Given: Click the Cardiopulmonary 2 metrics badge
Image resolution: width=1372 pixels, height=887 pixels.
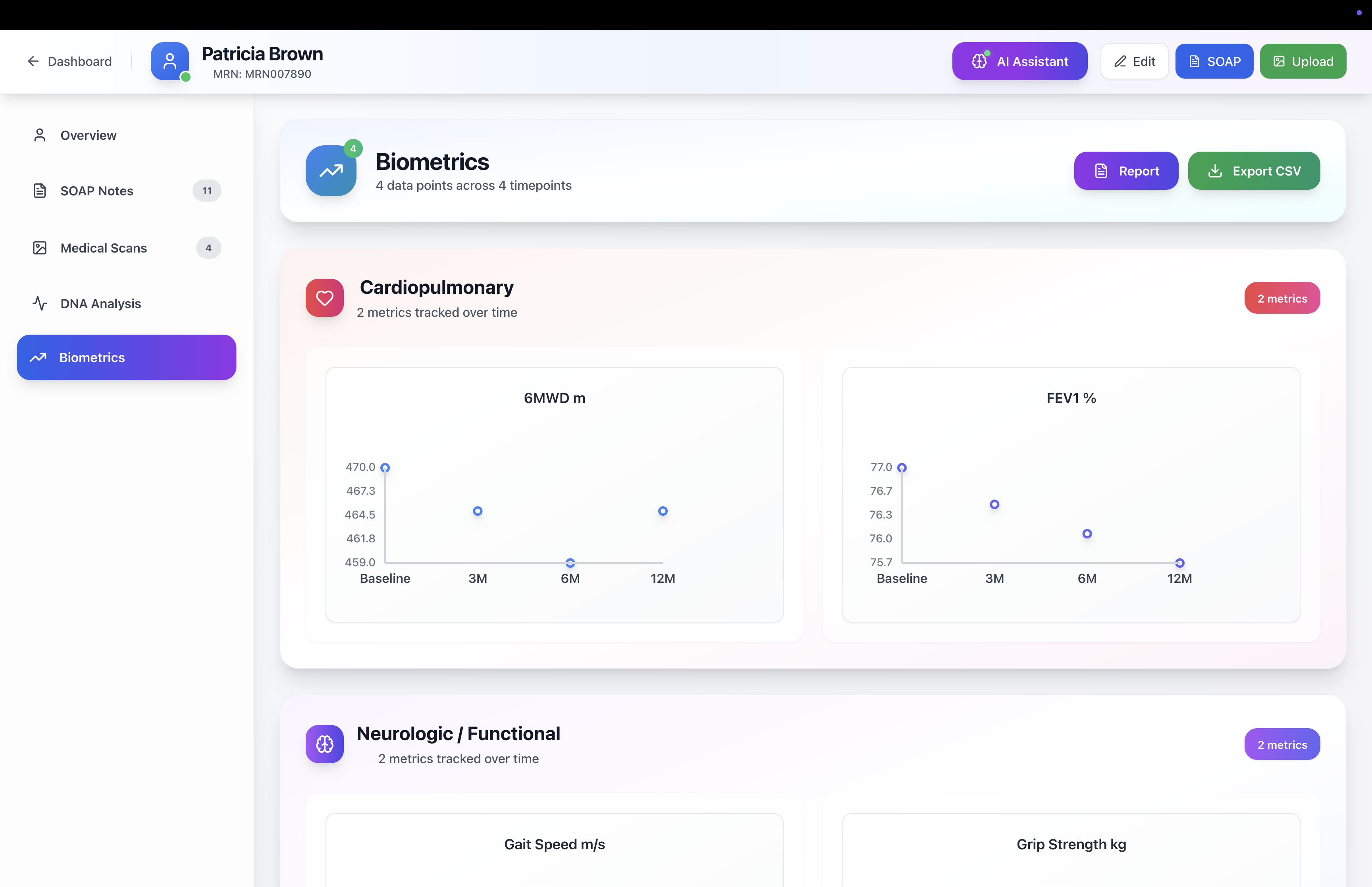Looking at the screenshot, I should click(x=1281, y=298).
